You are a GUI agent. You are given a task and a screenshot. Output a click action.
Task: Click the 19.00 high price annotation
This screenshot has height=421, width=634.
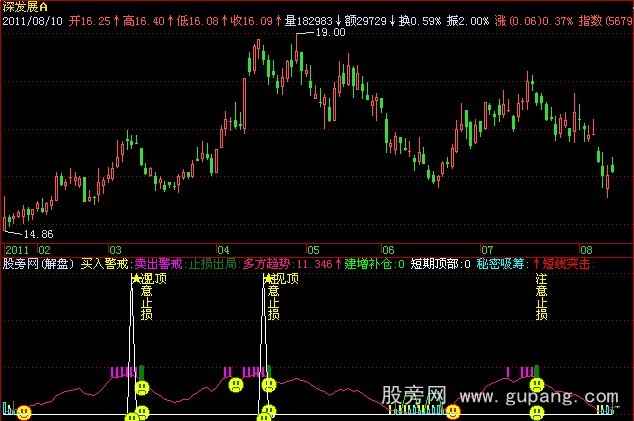click(330, 32)
